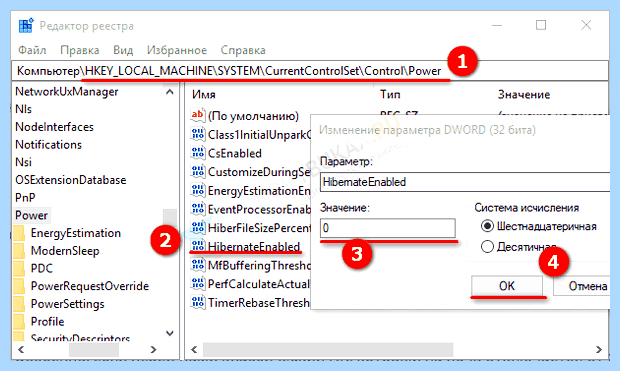Click the Параметр name field HibernateEnabled
This screenshot has height=371, width=620.
point(465,182)
